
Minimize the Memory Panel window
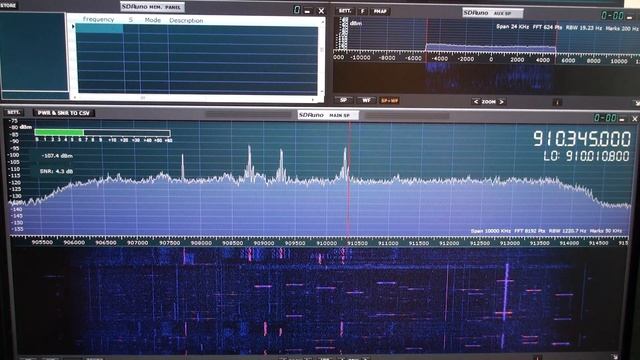pyautogui.click(x=307, y=11)
